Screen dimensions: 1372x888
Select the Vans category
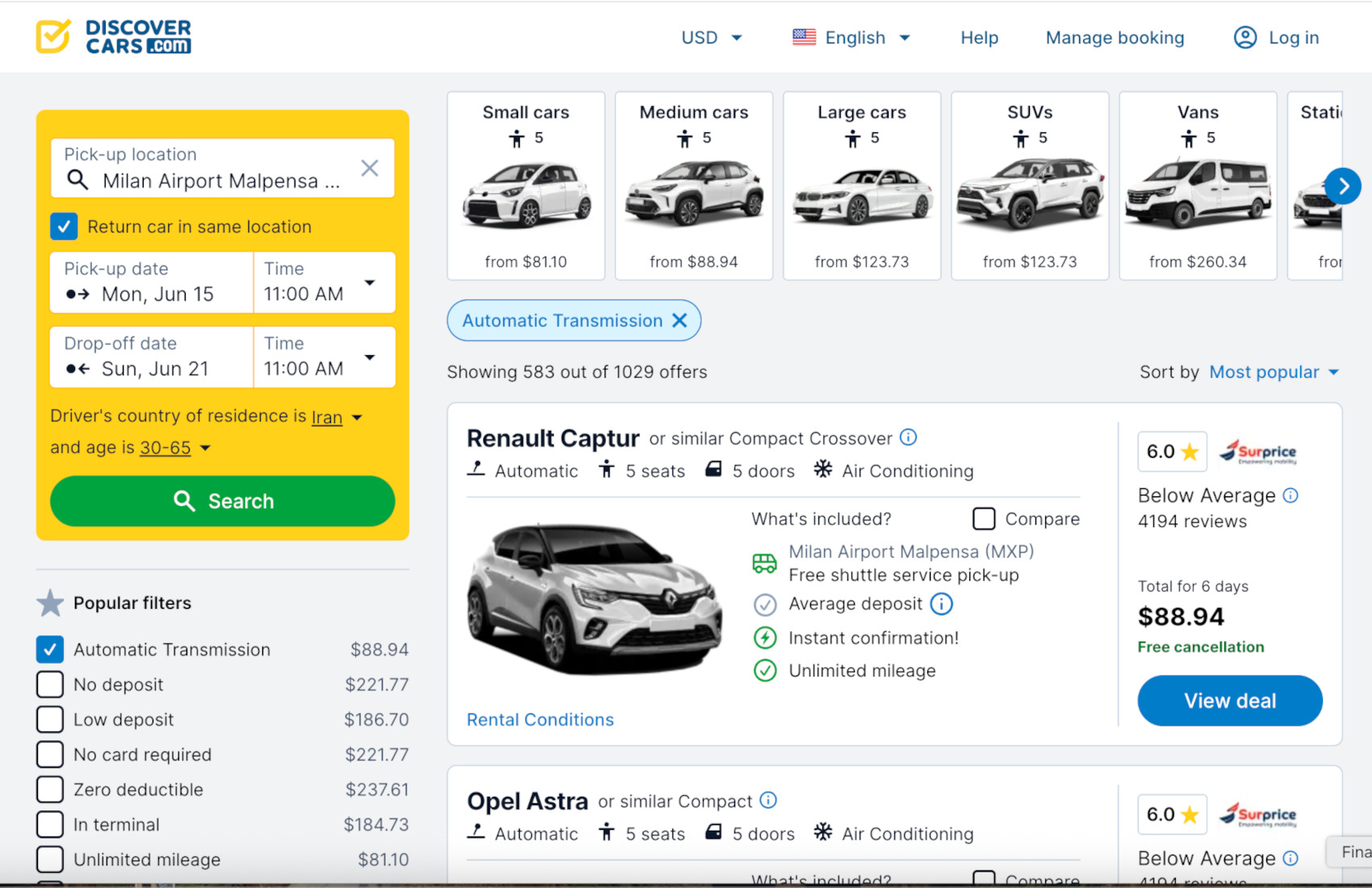point(1198,186)
